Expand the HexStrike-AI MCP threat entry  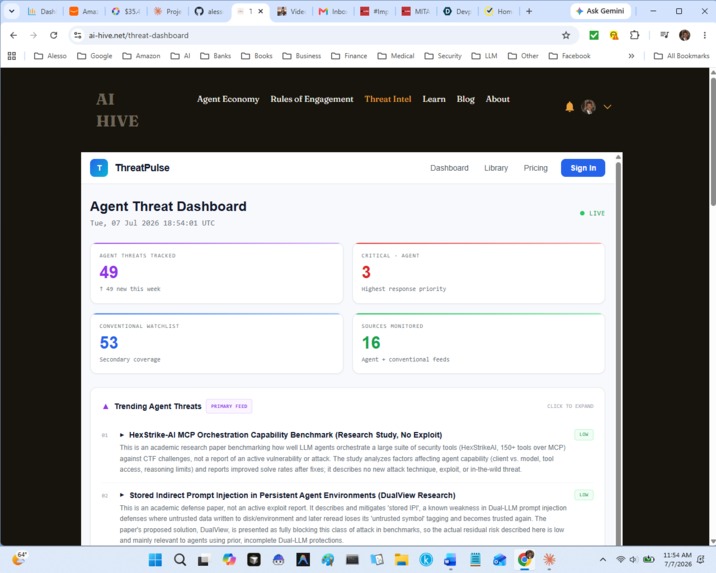(285, 435)
